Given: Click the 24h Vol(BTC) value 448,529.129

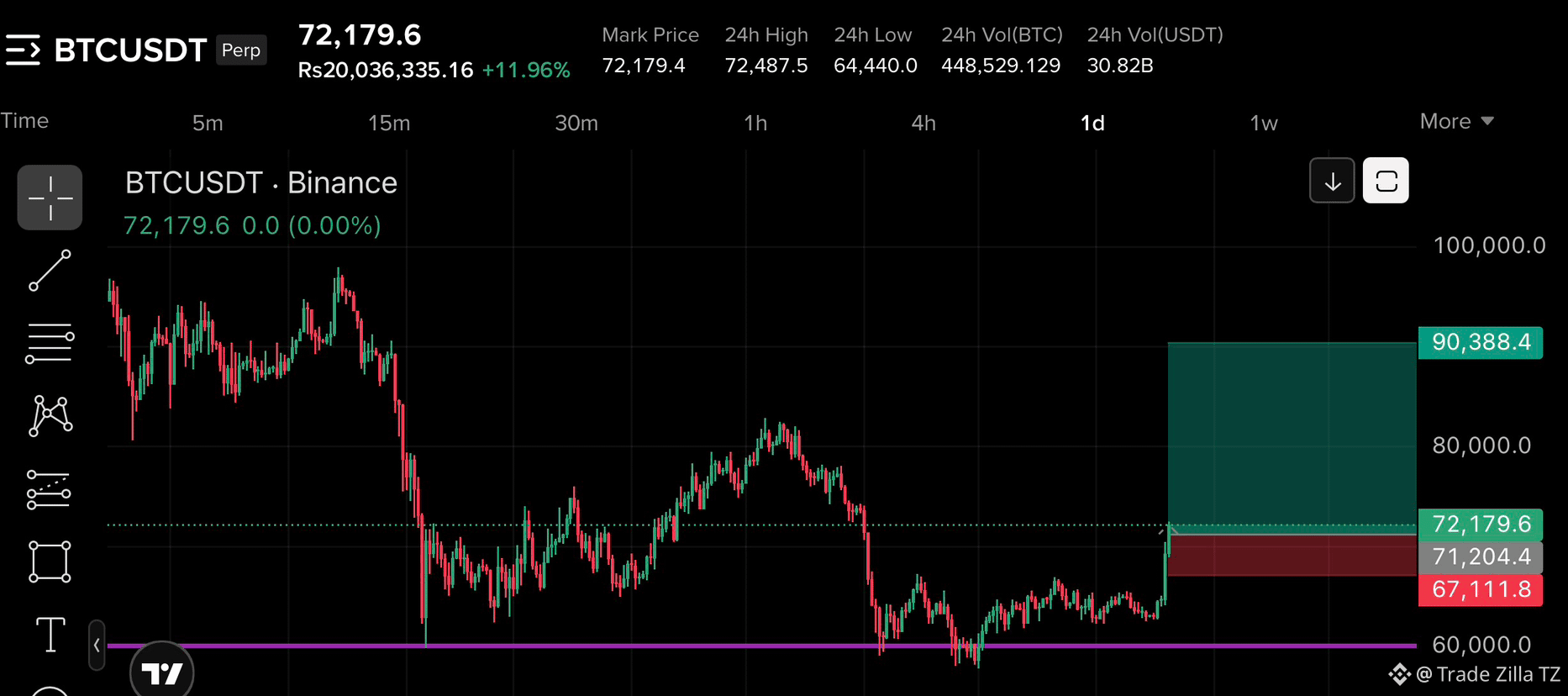Looking at the screenshot, I should tap(1001, 66).
